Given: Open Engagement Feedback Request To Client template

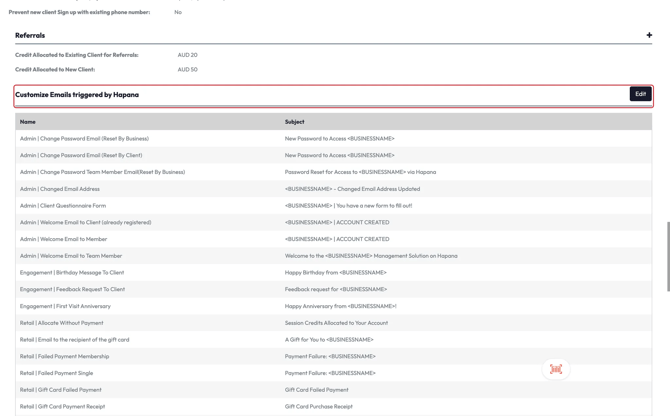Looking at the screenshot, I should pos(72,289).
